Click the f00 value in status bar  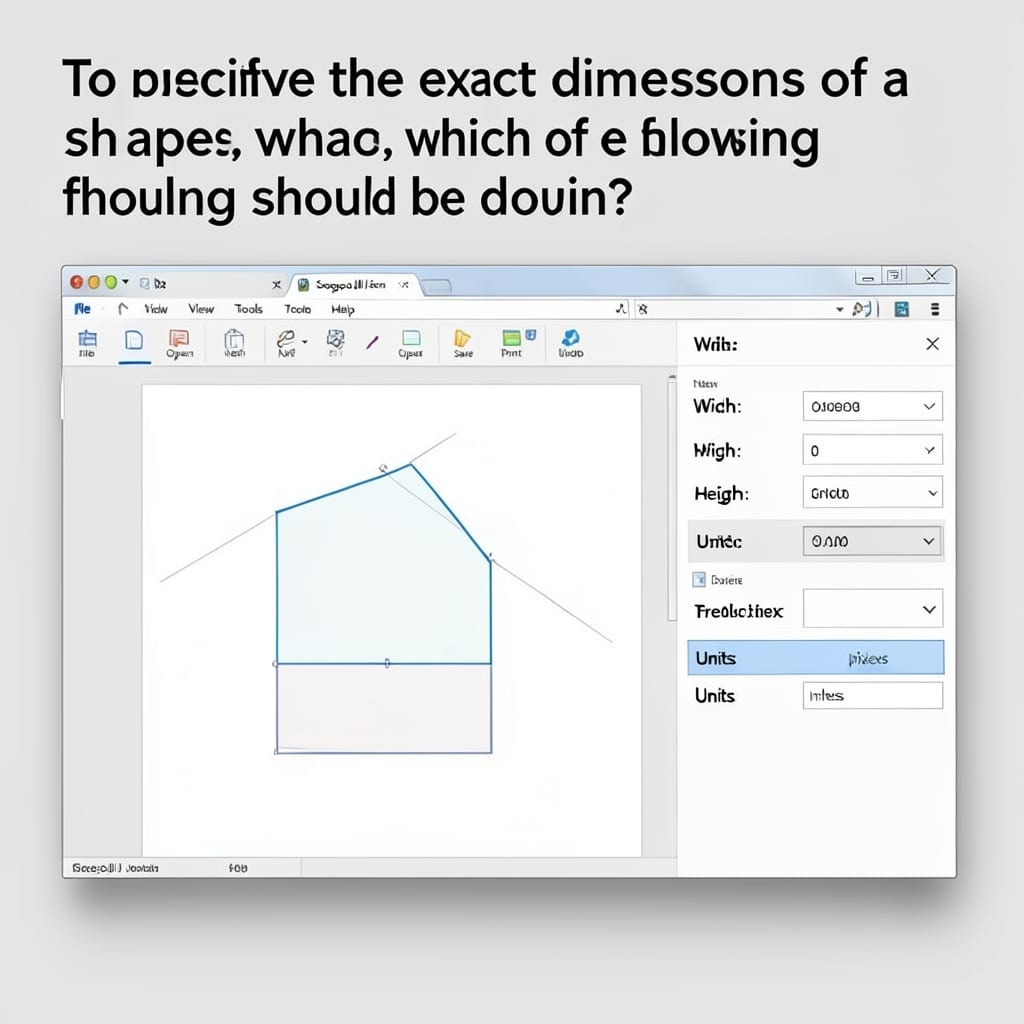(x=238, y=868)
